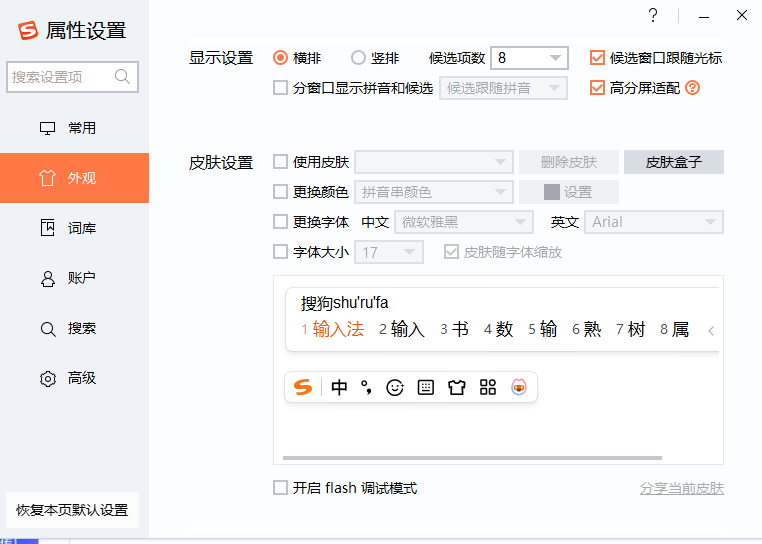The image size is (762, 544).
Task: Click candidate 6 熟 in preview
Action: click(586, 329)
